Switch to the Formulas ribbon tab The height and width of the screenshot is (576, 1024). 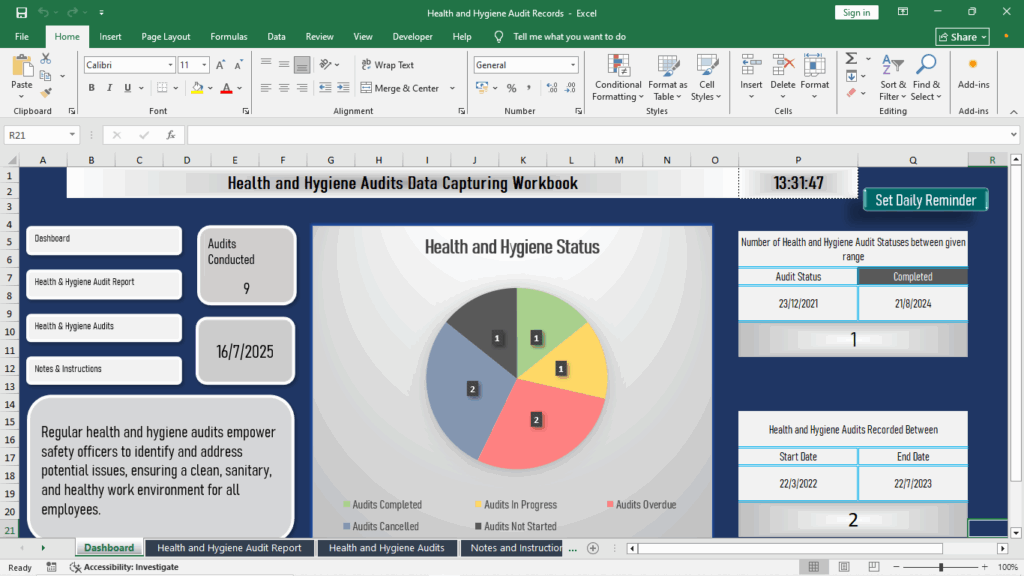pyautogui.click(x=229, y=36)
